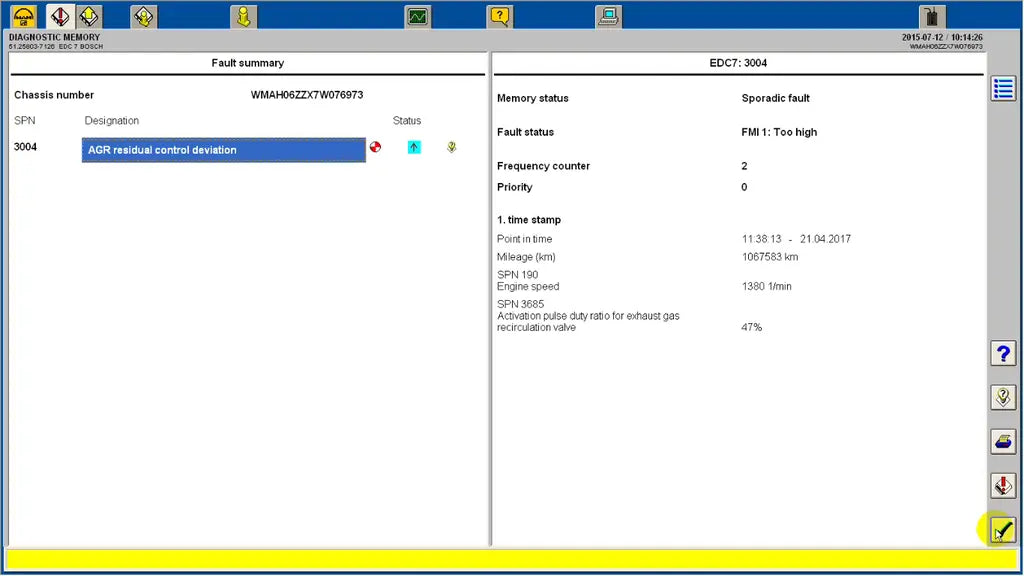This screenshot has height=576, width=1024.
Task: Open the green measurement graph icon
Action: click(417, 16)
